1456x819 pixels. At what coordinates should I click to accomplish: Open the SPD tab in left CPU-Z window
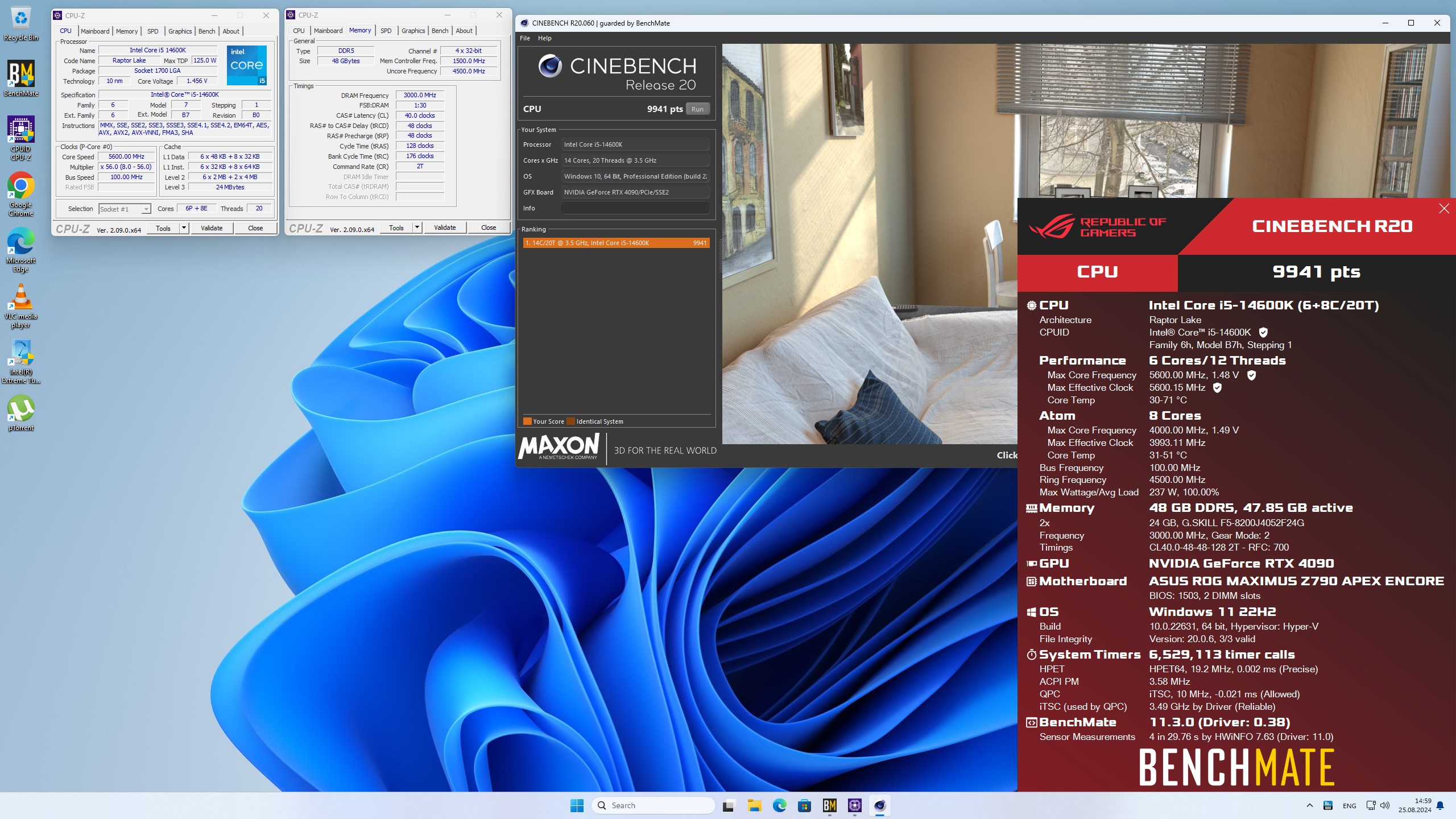point(153,31)
